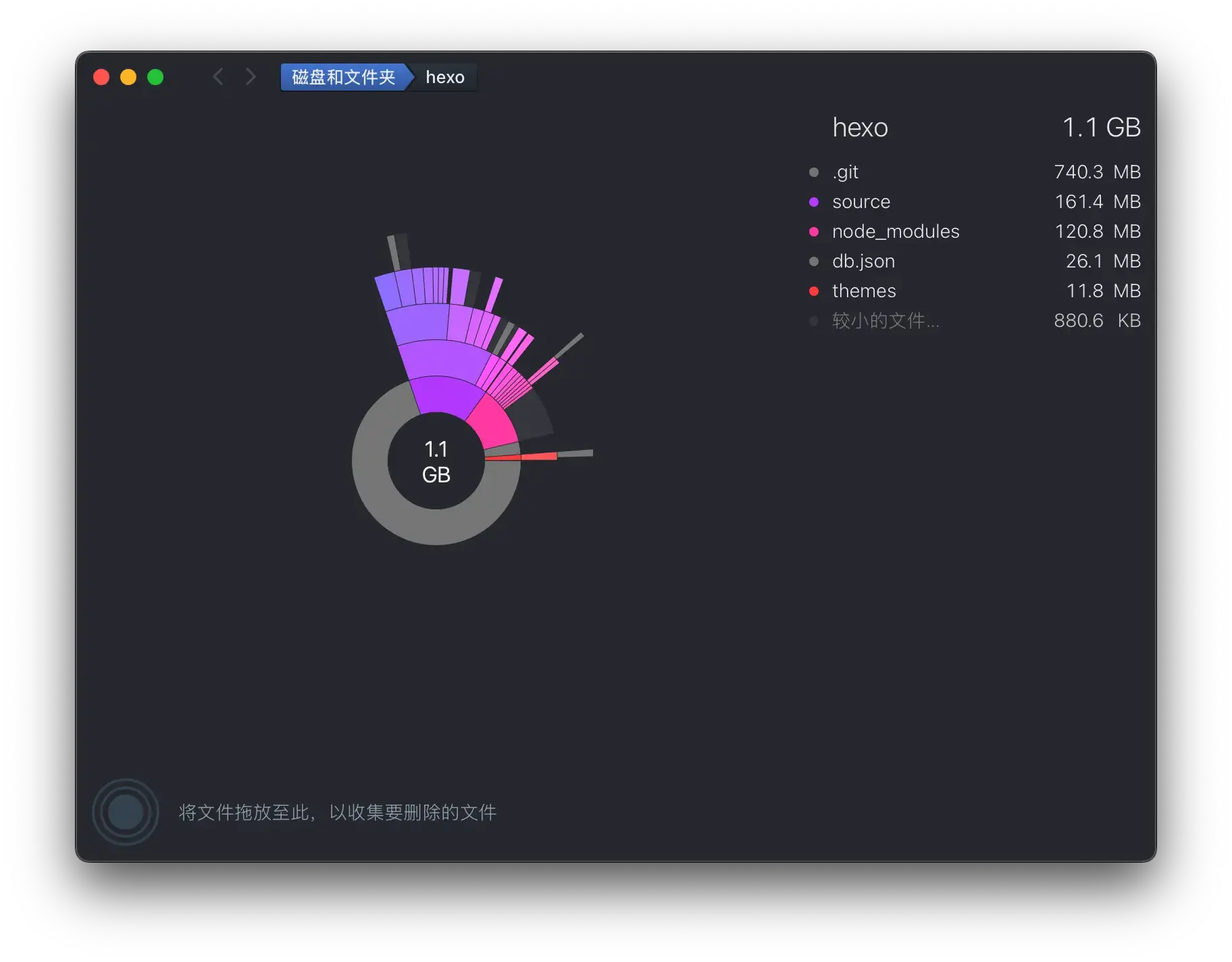Viewport: 1232px width, 962px height.
Task: Click the purple dot next to source
Action: [x=814, y=202]
